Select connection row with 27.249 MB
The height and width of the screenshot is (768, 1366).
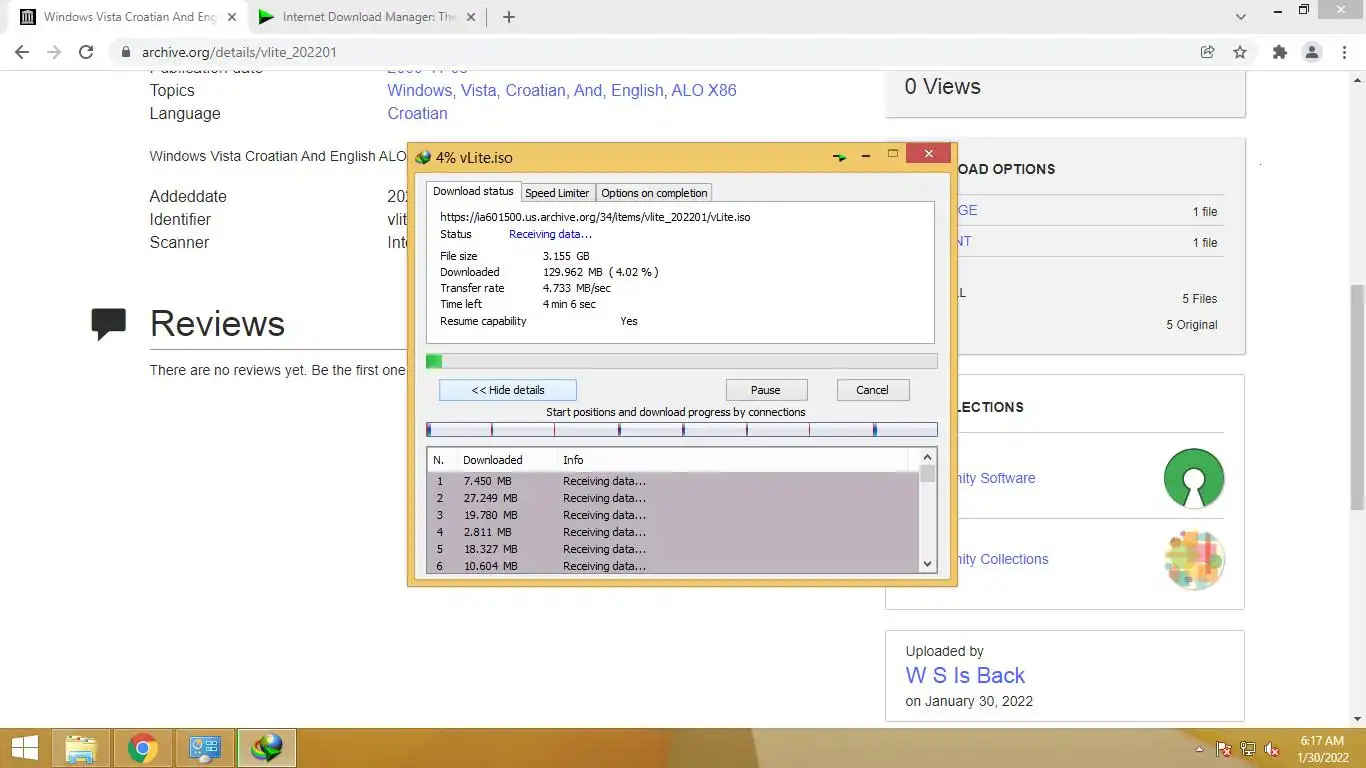click(x=672, y=498)
